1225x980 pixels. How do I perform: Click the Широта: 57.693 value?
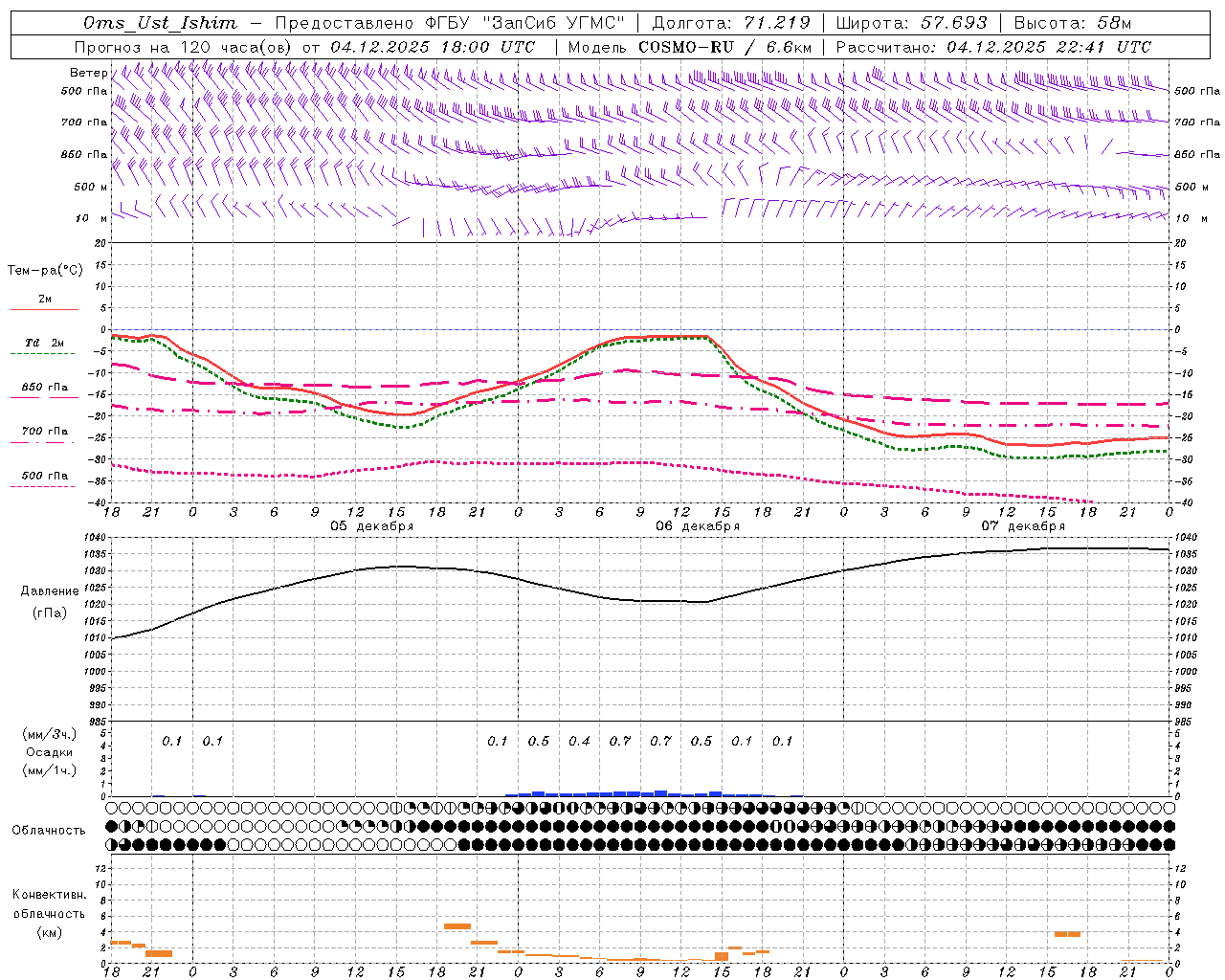pyautogui.click(x=911, y=23)
